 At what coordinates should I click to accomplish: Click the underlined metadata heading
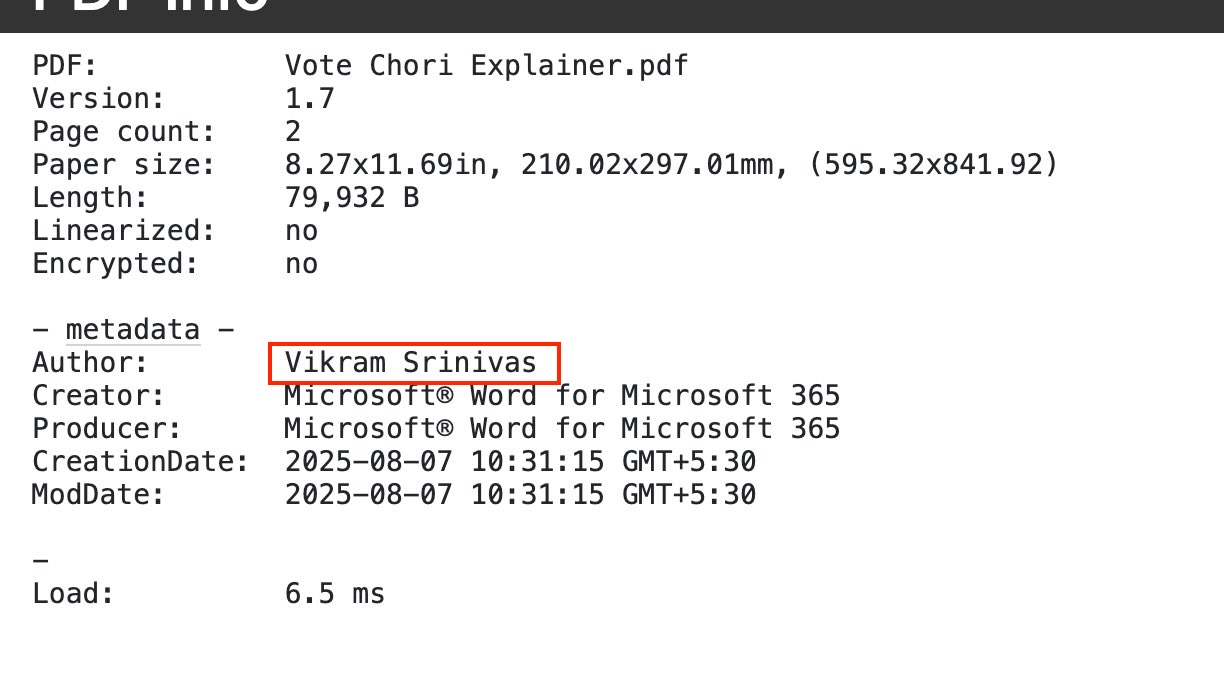[133, 330]
